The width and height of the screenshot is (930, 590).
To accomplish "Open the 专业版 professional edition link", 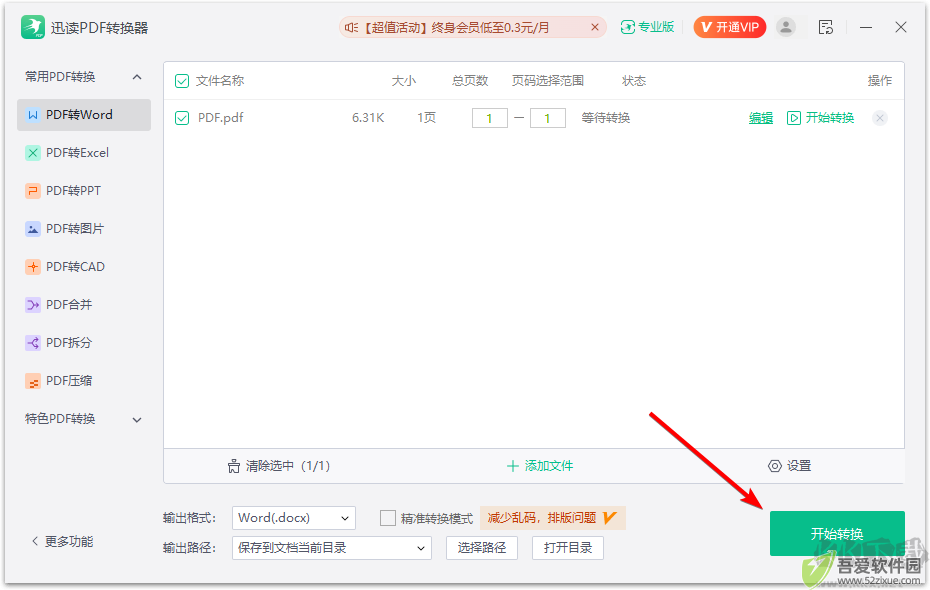I will point(647,27).
